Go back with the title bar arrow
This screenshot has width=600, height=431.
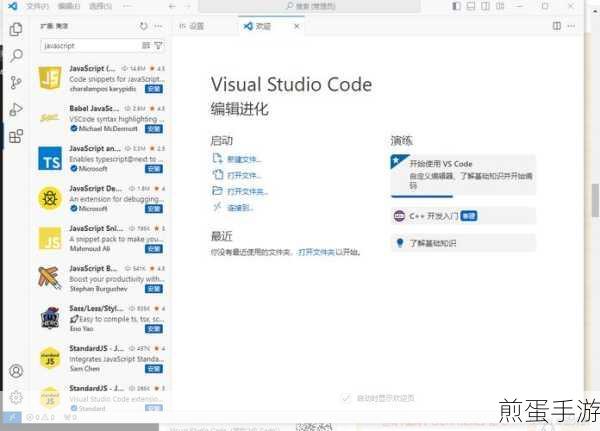(x=172, y=6)
